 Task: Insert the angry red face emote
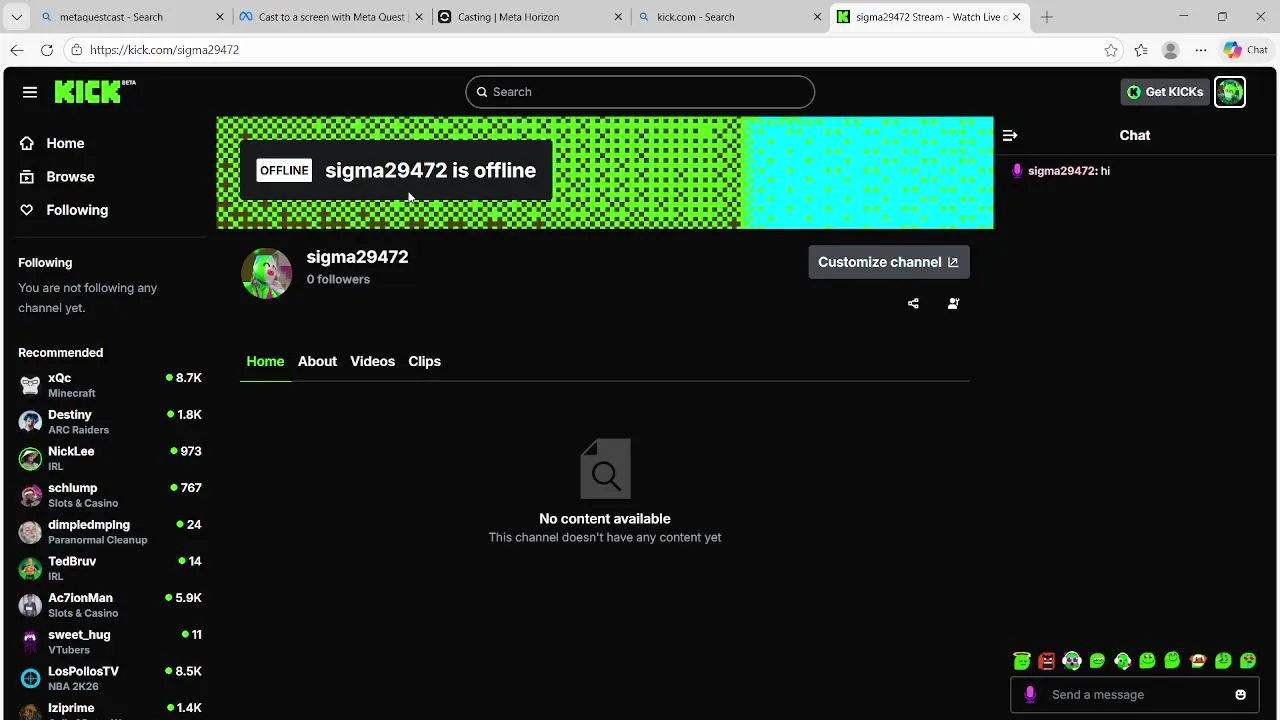coord(1047,661)
